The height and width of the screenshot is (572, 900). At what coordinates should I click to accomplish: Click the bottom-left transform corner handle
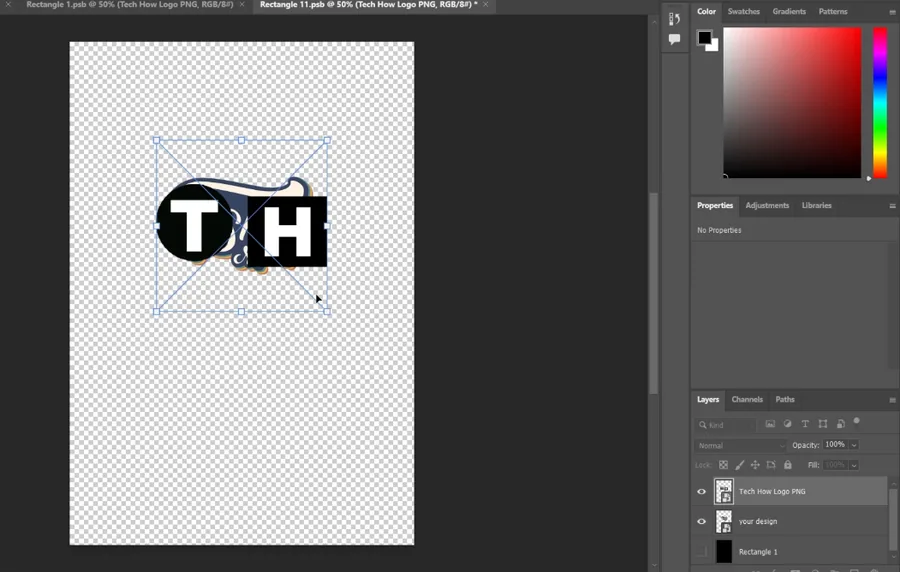156,312
